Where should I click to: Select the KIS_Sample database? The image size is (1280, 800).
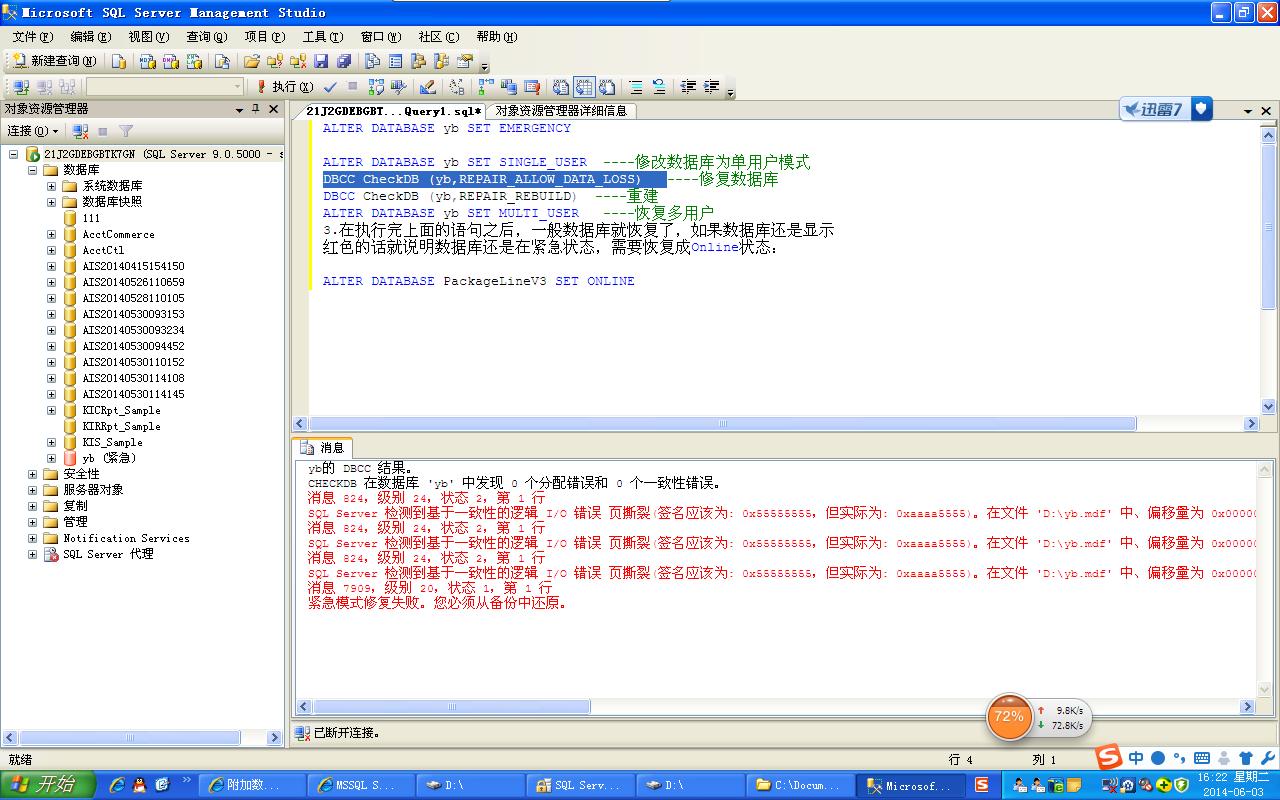pos(112,442)
